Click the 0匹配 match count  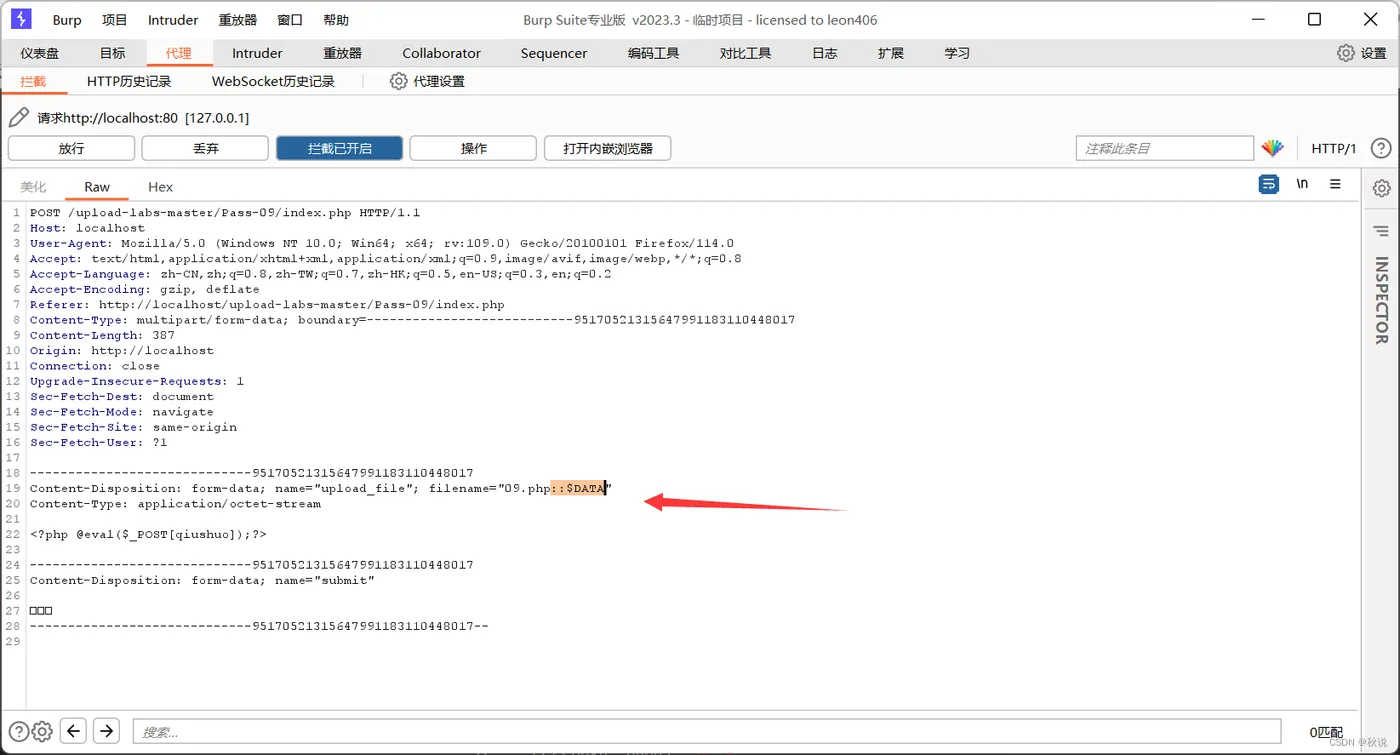click(1326, 732)
